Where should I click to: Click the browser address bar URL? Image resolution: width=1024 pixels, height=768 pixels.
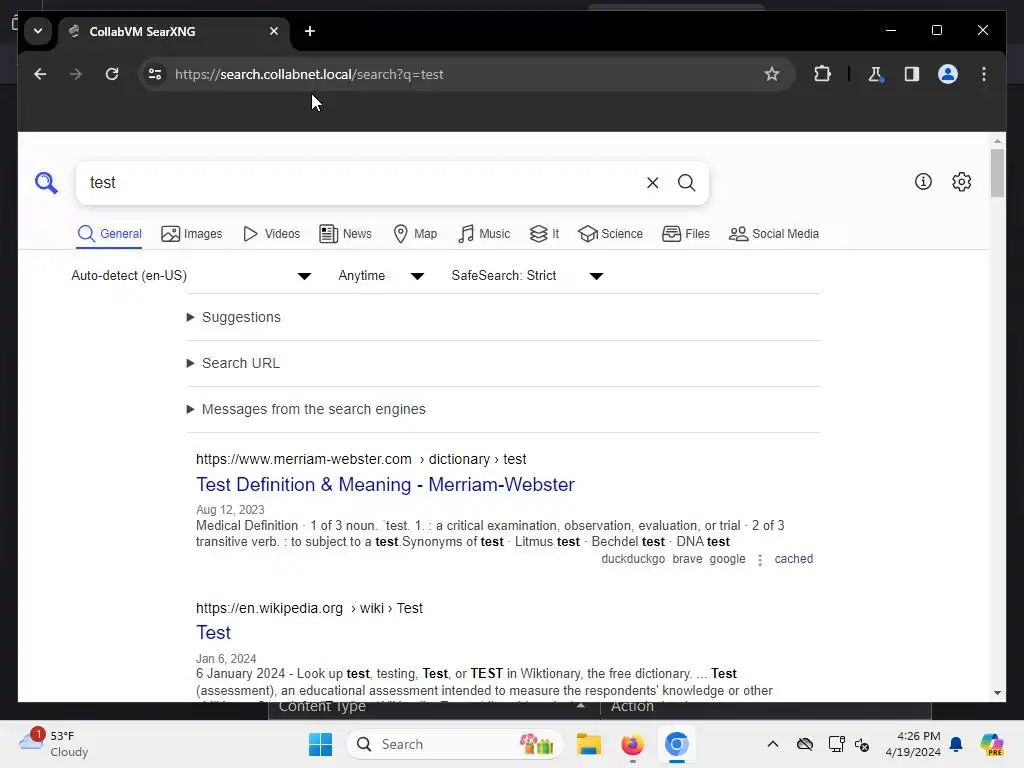tap(309, 74)
